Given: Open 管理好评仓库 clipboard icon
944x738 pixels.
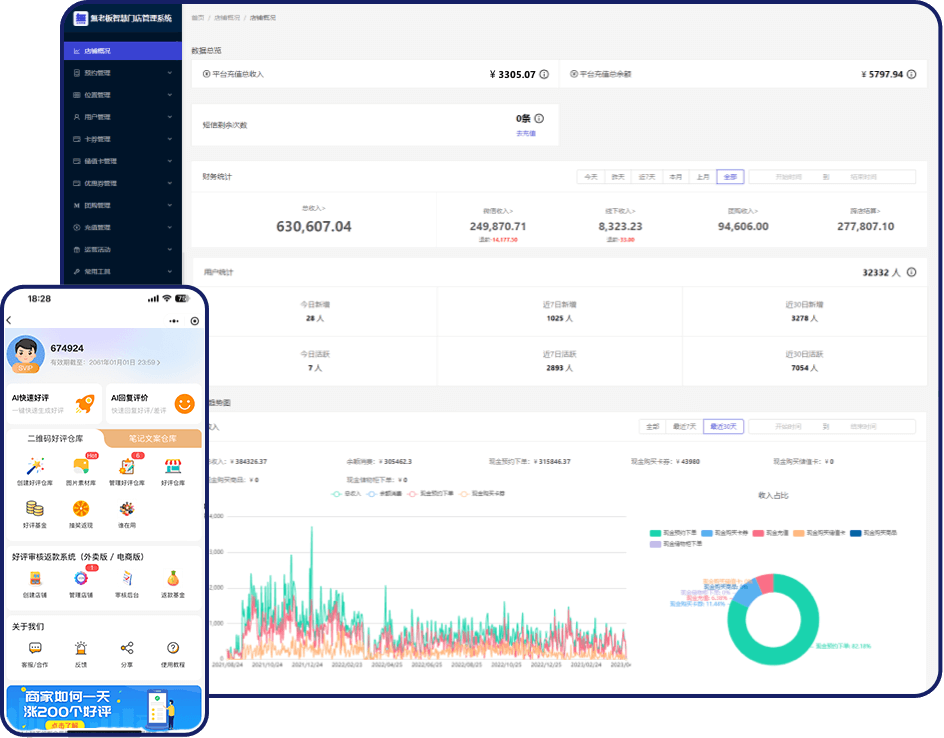Looking at the screenshot, I should [x=127, y=467].
